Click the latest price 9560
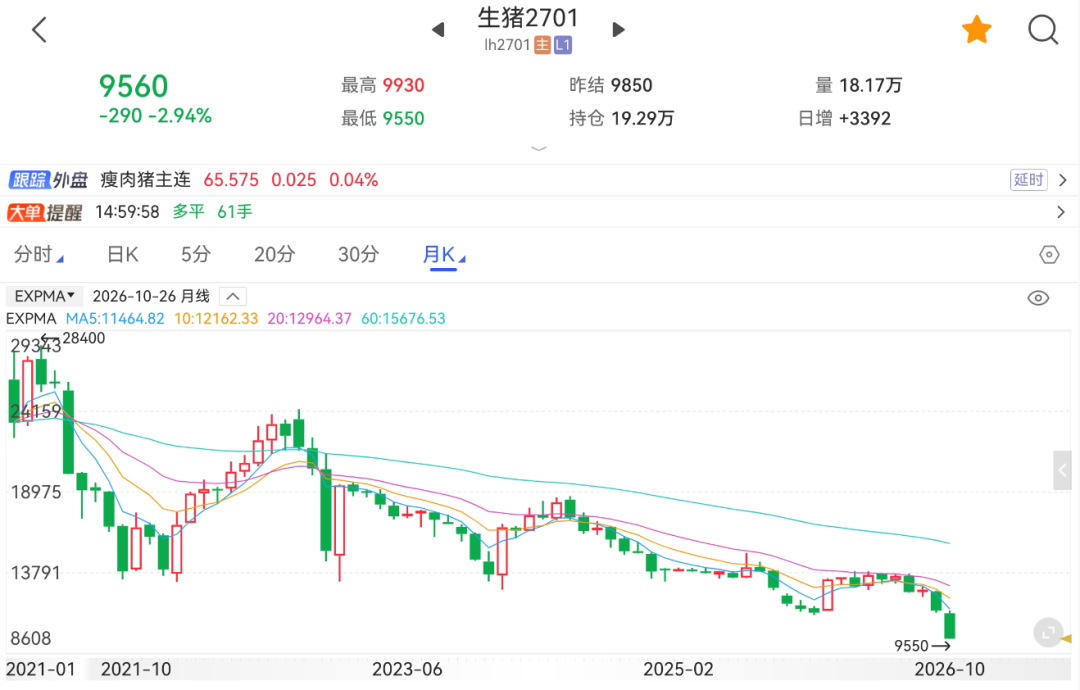This screenshot has width=1080, height=690. pos(134,87)
